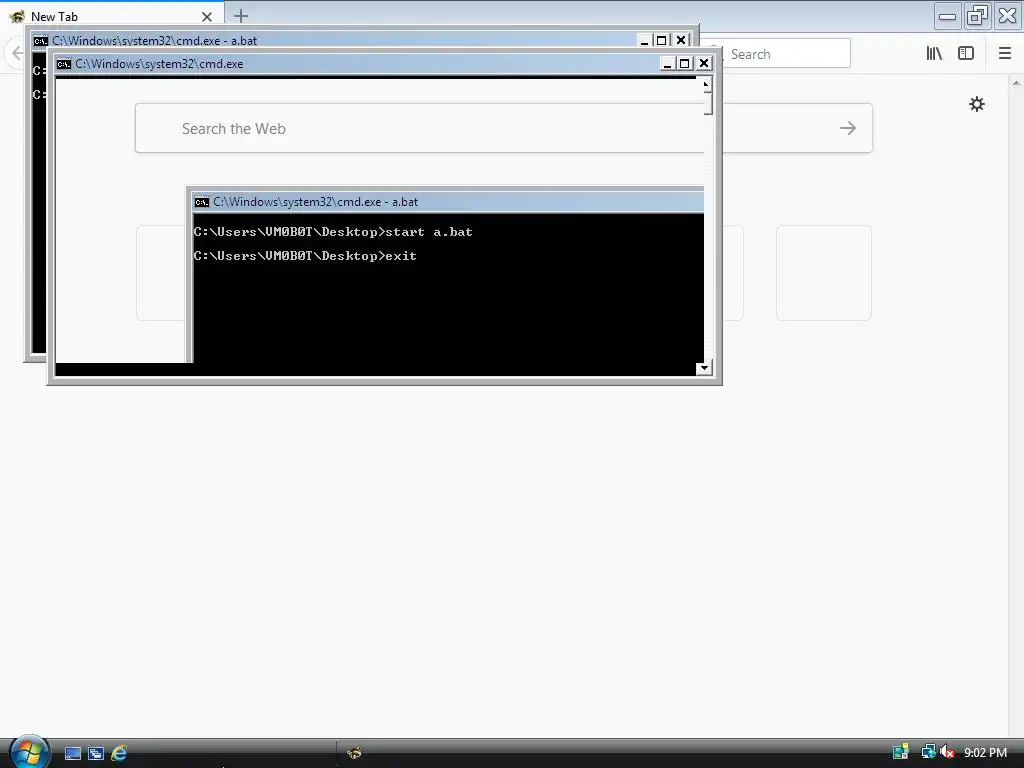Click scrollbar down arrow in cmd window

704,368
